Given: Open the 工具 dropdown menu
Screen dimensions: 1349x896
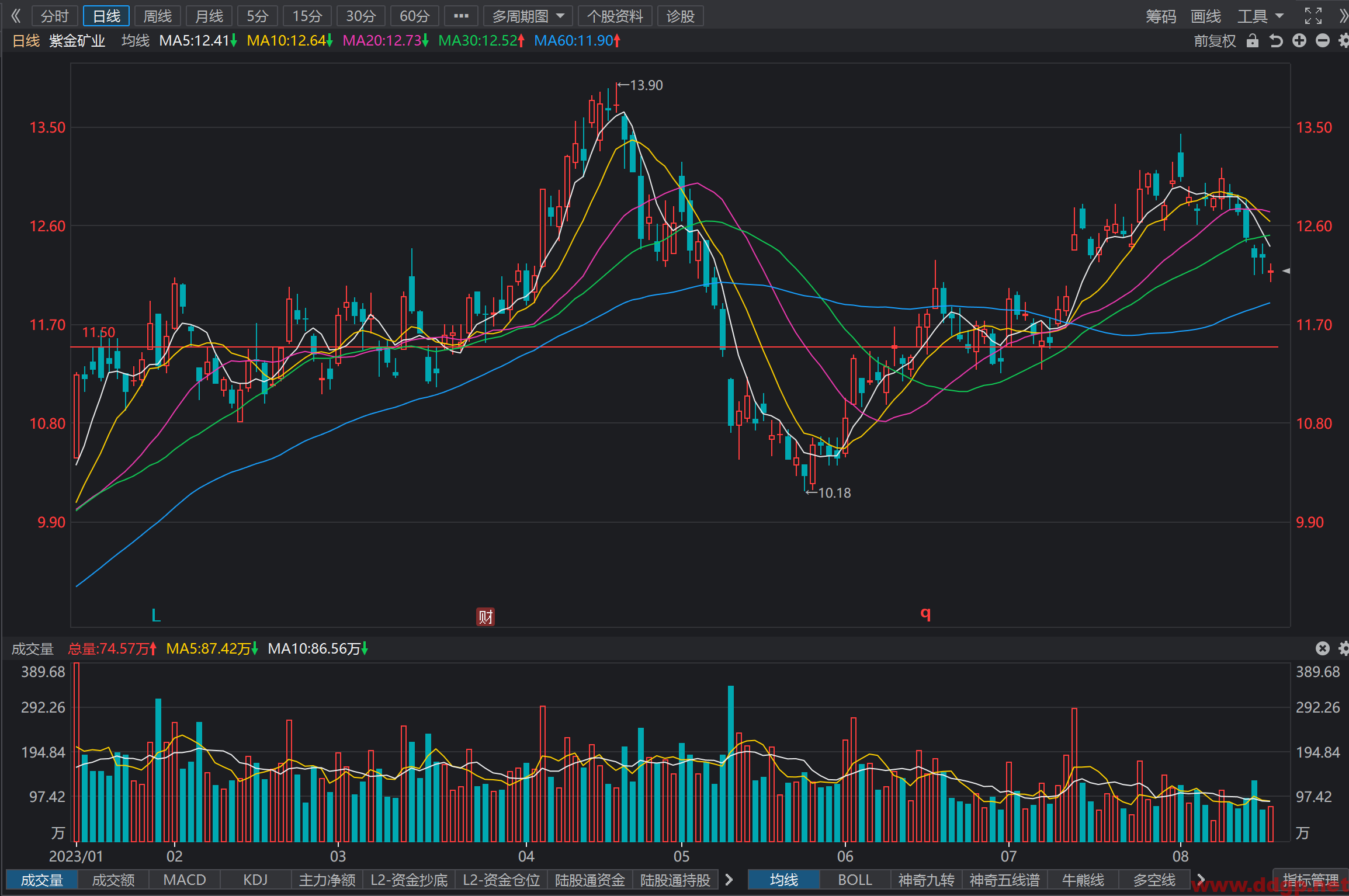Looking at the screenshot, I should click(x=1260, y=16).
